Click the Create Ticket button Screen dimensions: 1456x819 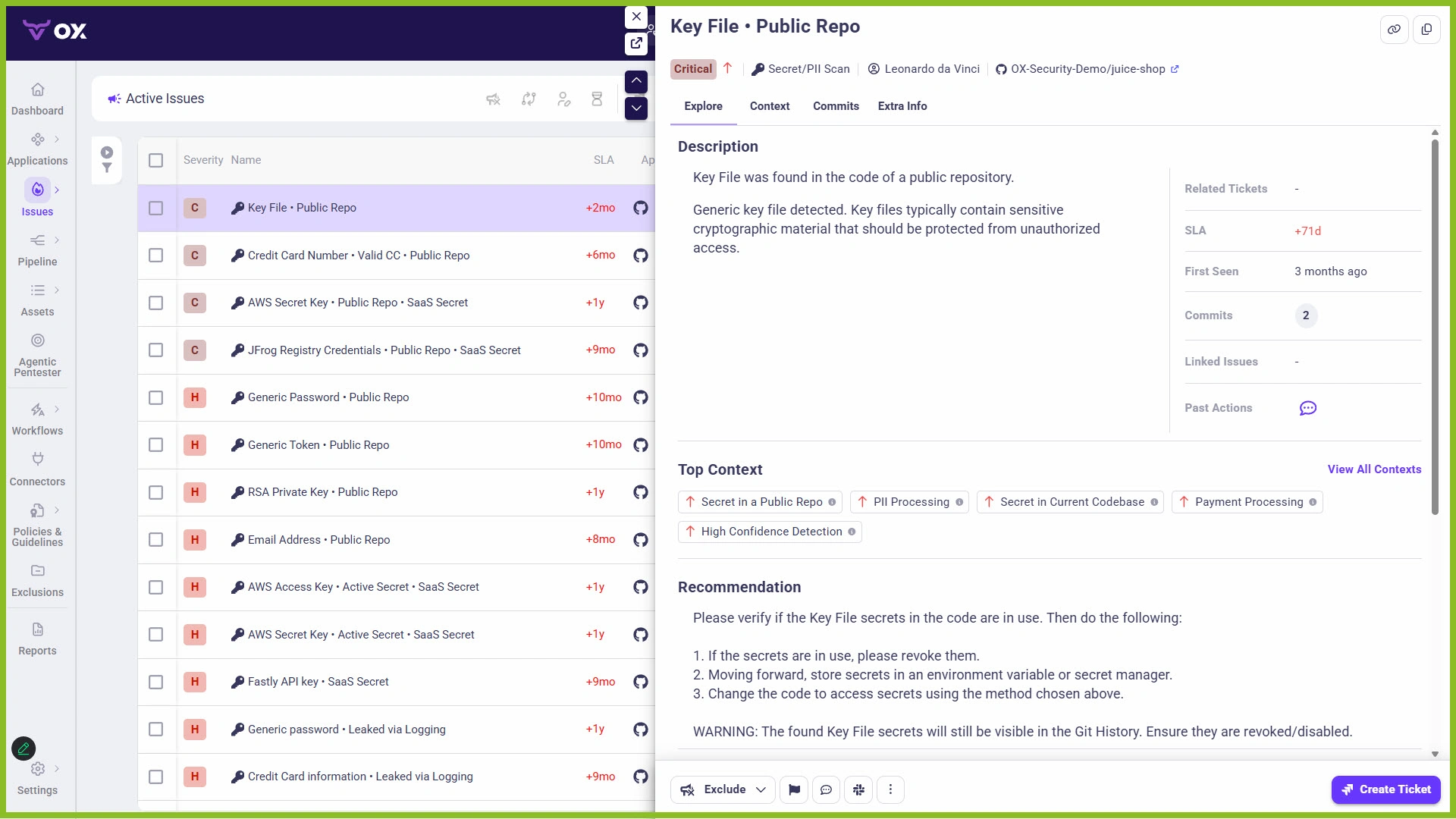[x=1385, y=789]
